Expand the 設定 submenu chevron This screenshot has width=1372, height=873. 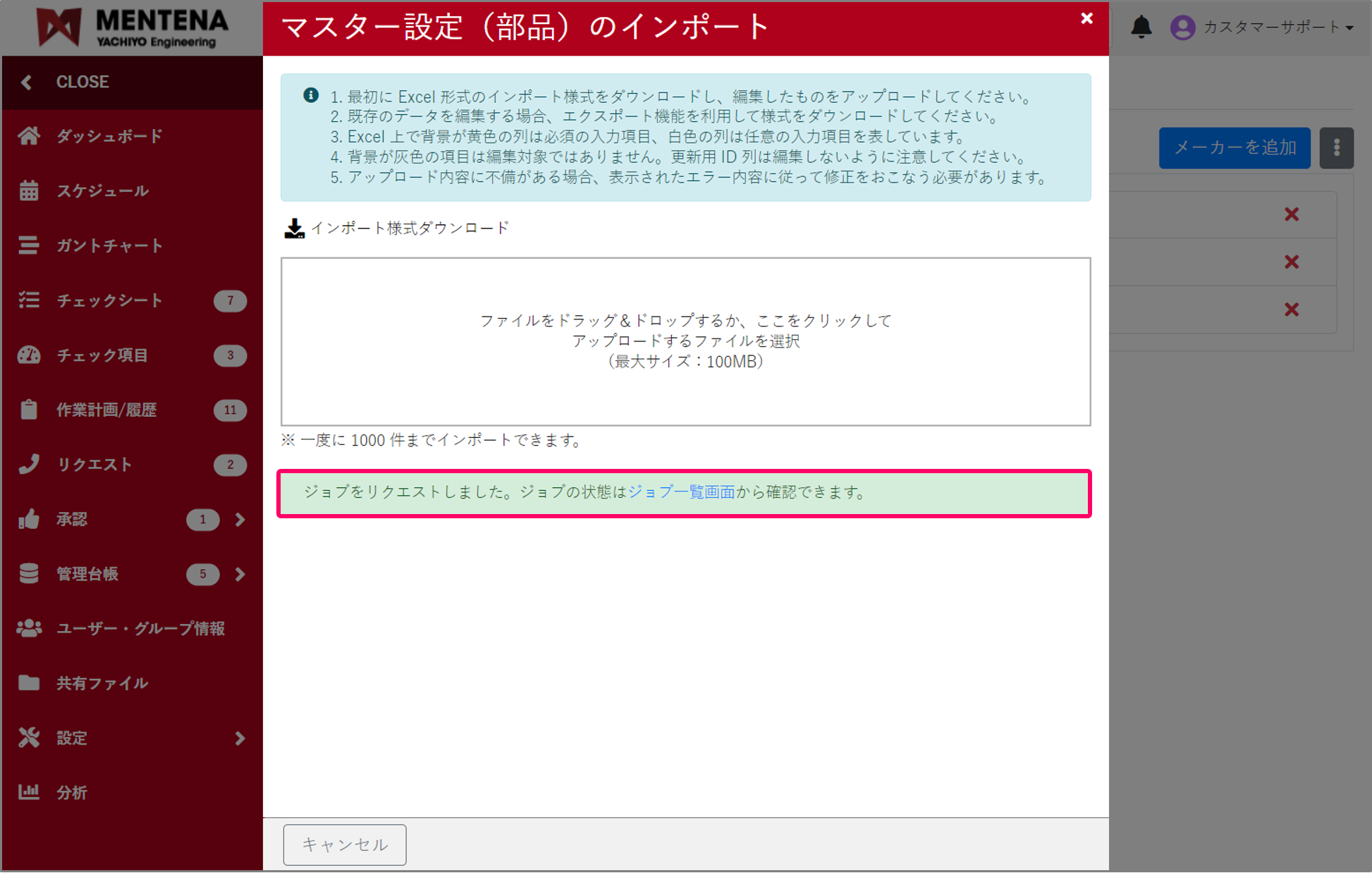pyautogui.click(x=240, y=738)
